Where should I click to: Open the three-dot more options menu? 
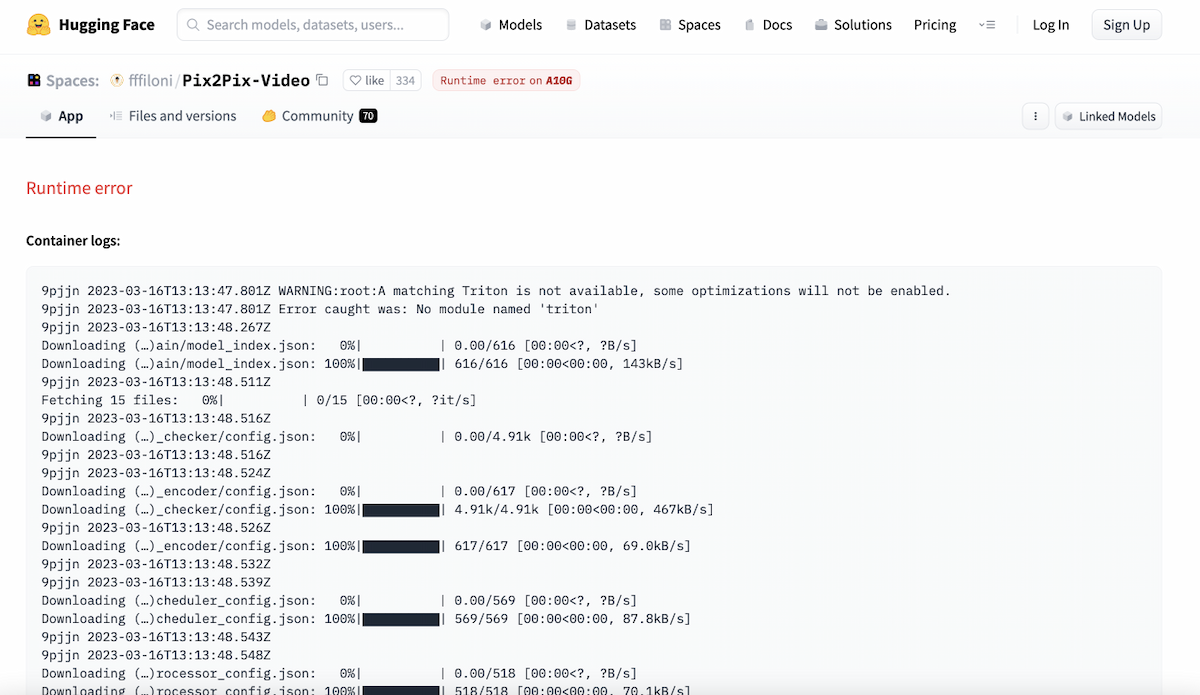click(x=1035, y=116)
